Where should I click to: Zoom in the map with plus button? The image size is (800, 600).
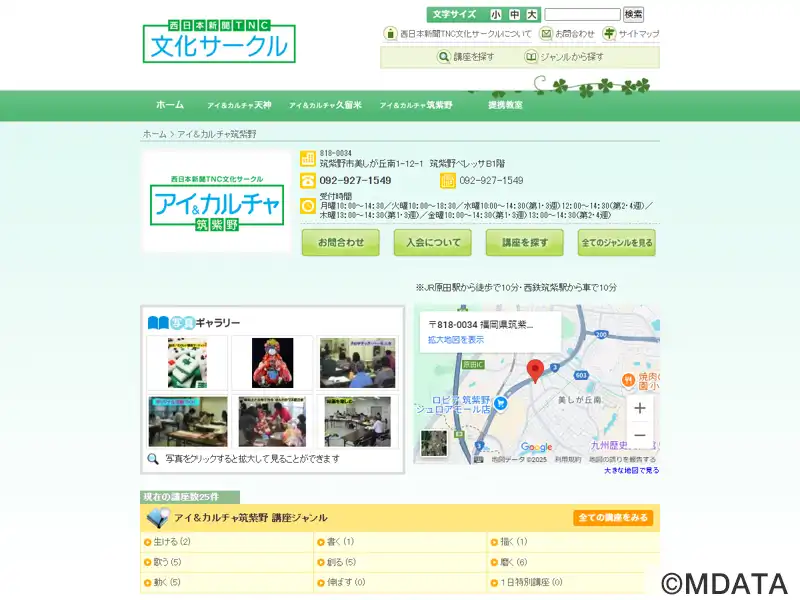click(640, 408)
